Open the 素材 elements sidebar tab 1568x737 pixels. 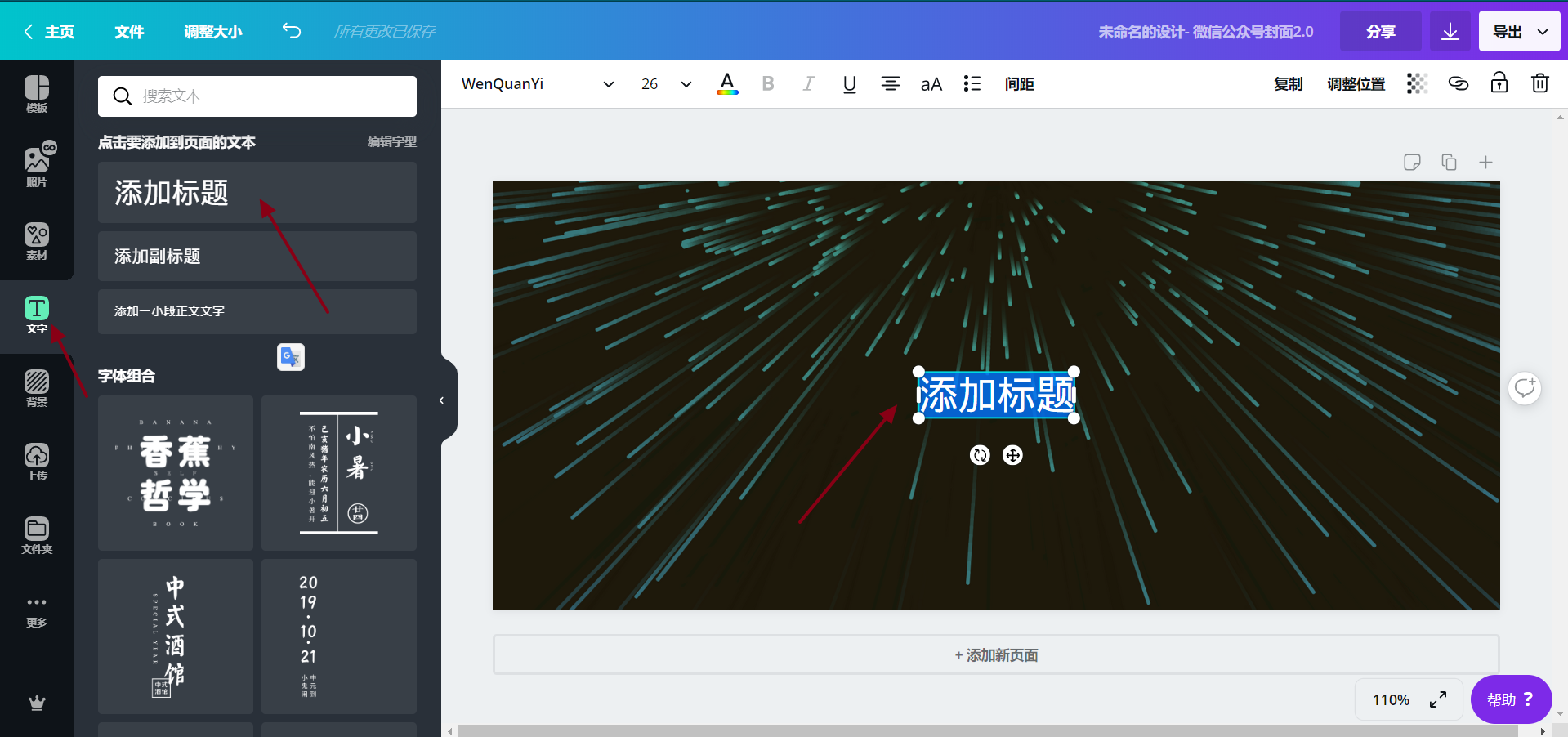tap(37, 241)
